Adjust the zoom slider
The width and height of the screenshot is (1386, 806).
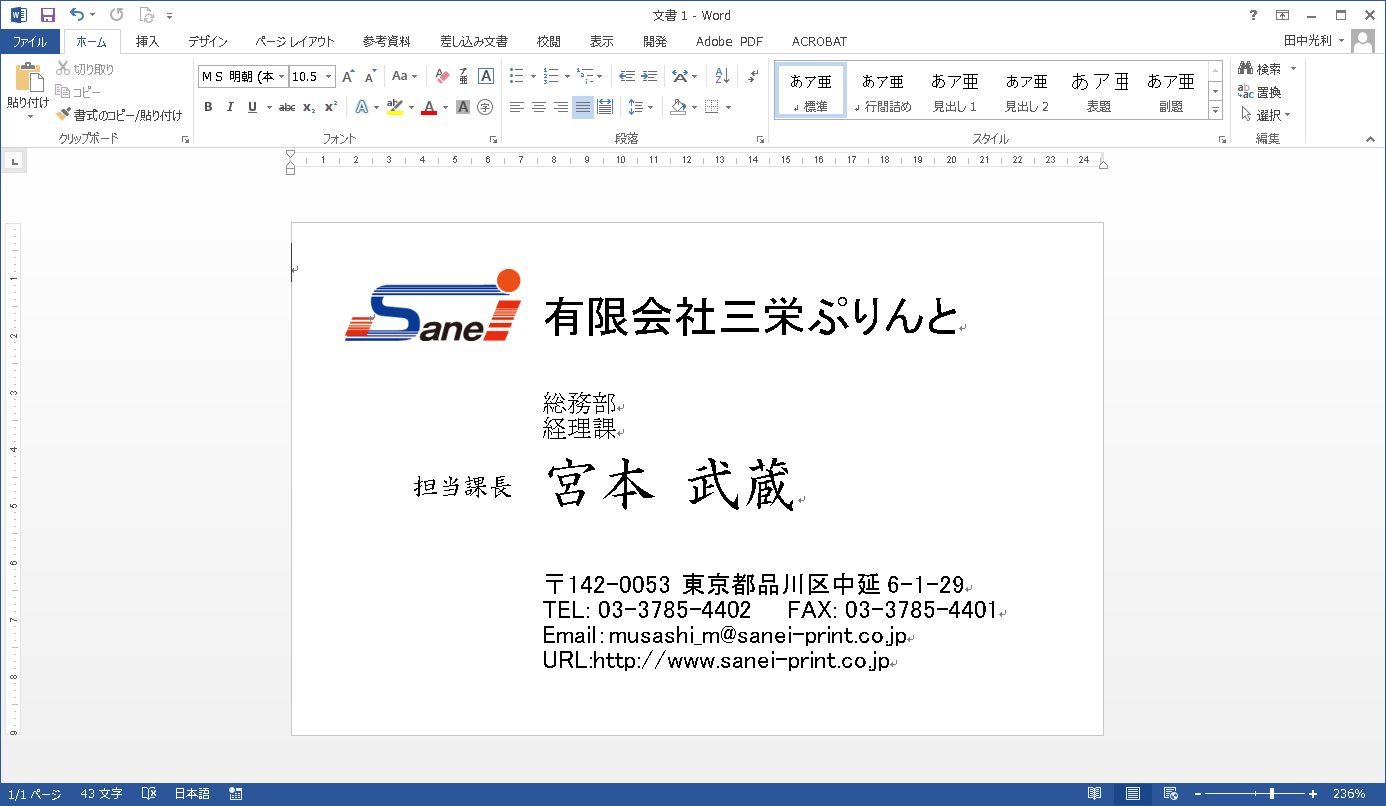click(1271, 793)
